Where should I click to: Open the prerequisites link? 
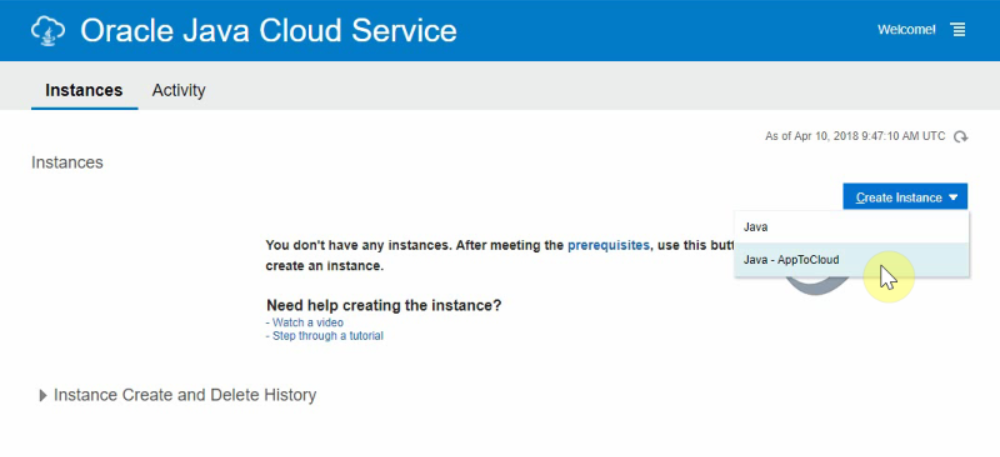[608, 245]
